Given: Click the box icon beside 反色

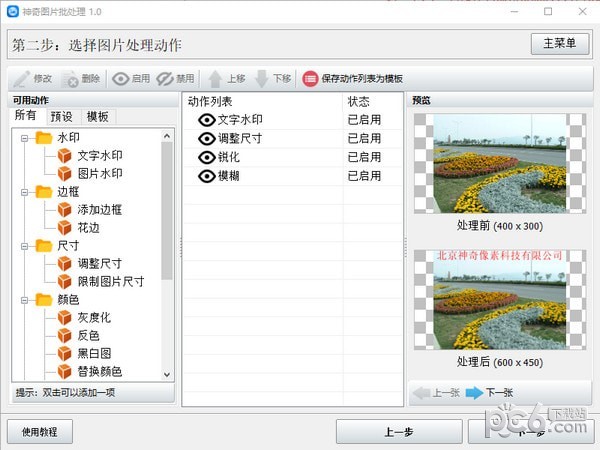Looking at the screenshot, I should coord(64,335).
